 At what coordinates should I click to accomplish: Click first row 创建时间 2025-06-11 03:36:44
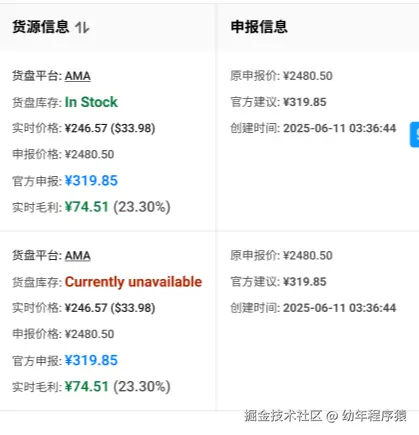tap(339, 128)
